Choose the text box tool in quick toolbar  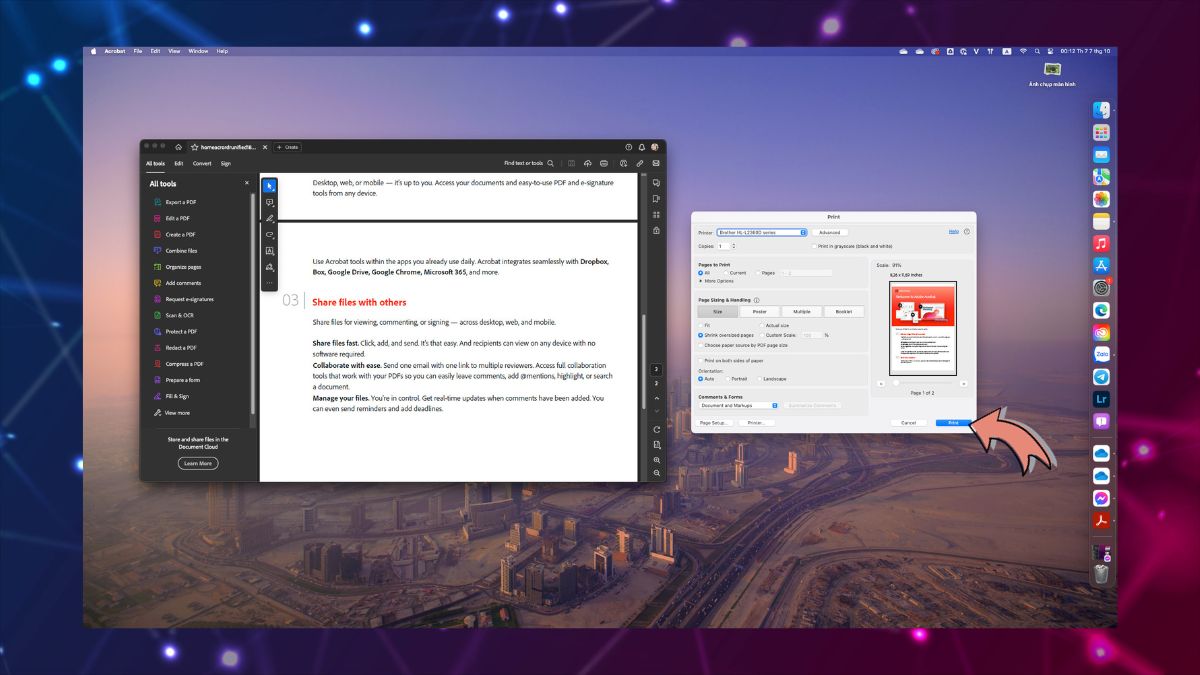(269, 251)
